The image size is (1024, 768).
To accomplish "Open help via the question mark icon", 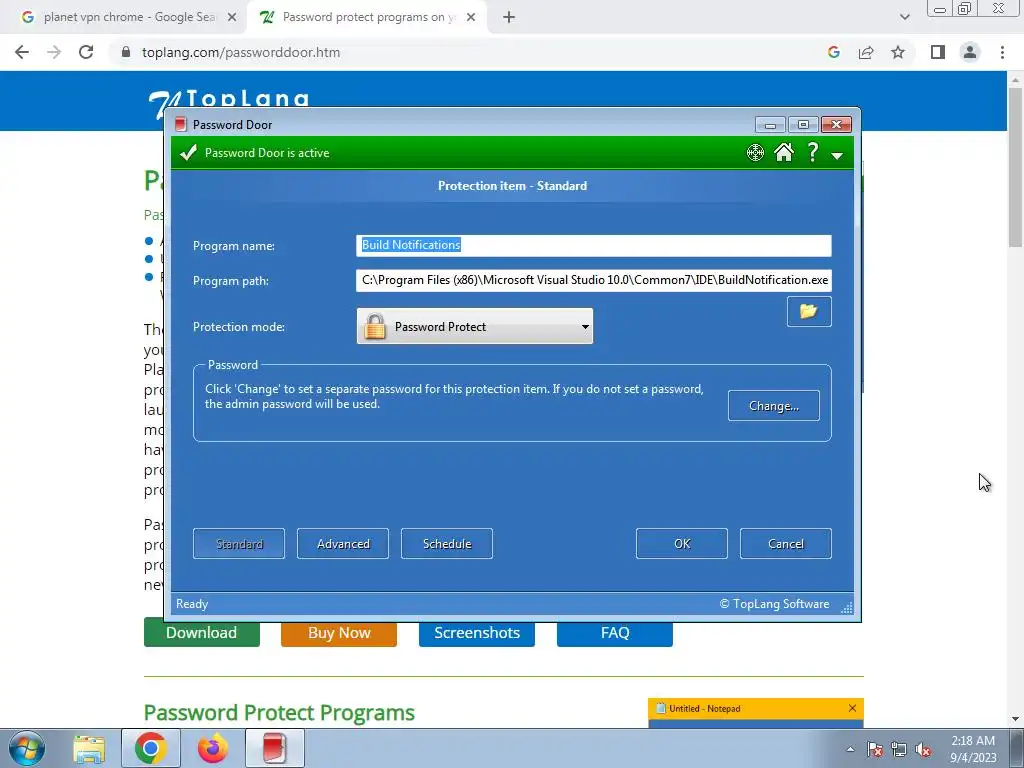I will (x=812, y=152).
